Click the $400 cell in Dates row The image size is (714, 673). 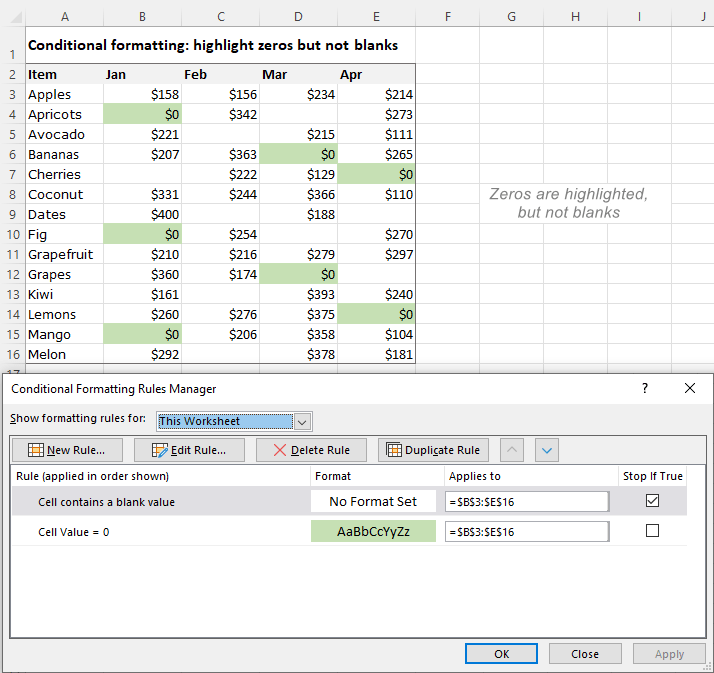143,214
